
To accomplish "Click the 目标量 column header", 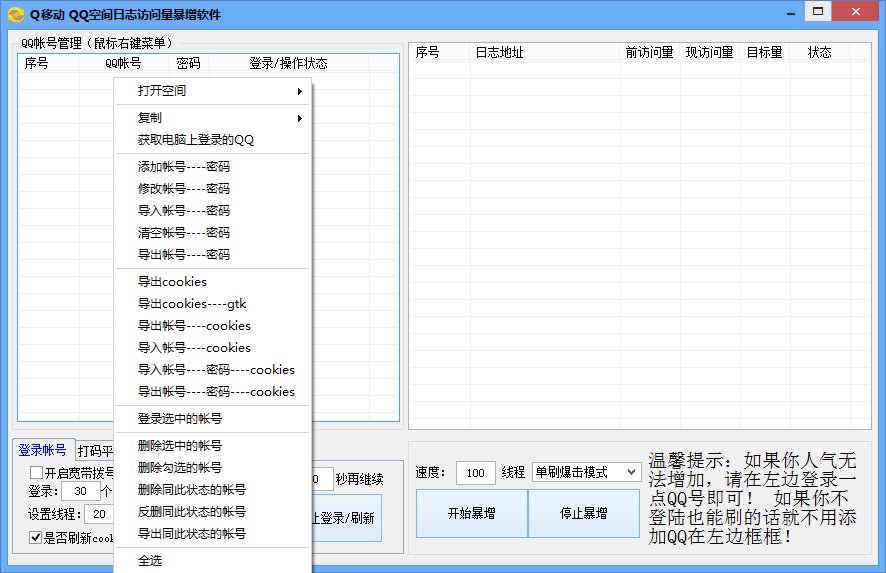I will tap(765, 53).
